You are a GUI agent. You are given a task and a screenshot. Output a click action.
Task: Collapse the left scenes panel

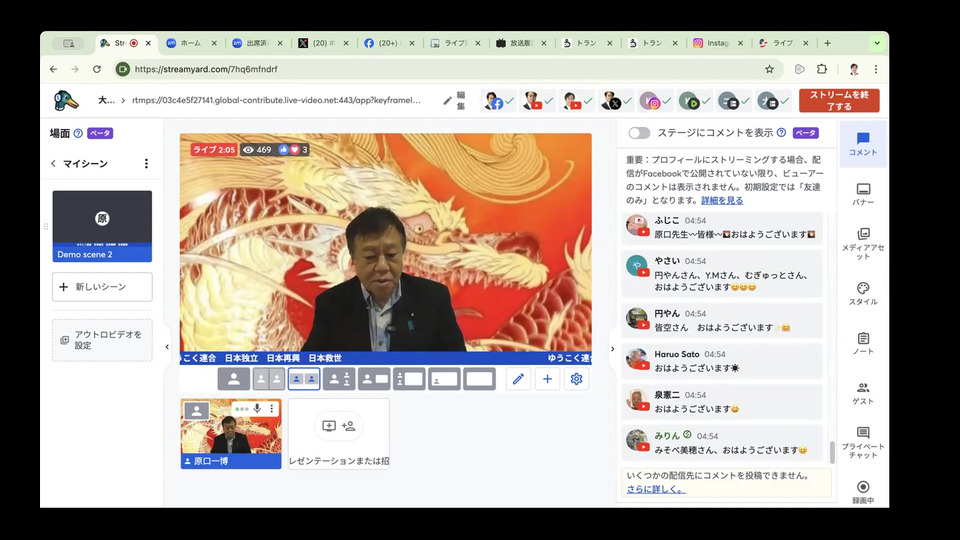[167, 347]
